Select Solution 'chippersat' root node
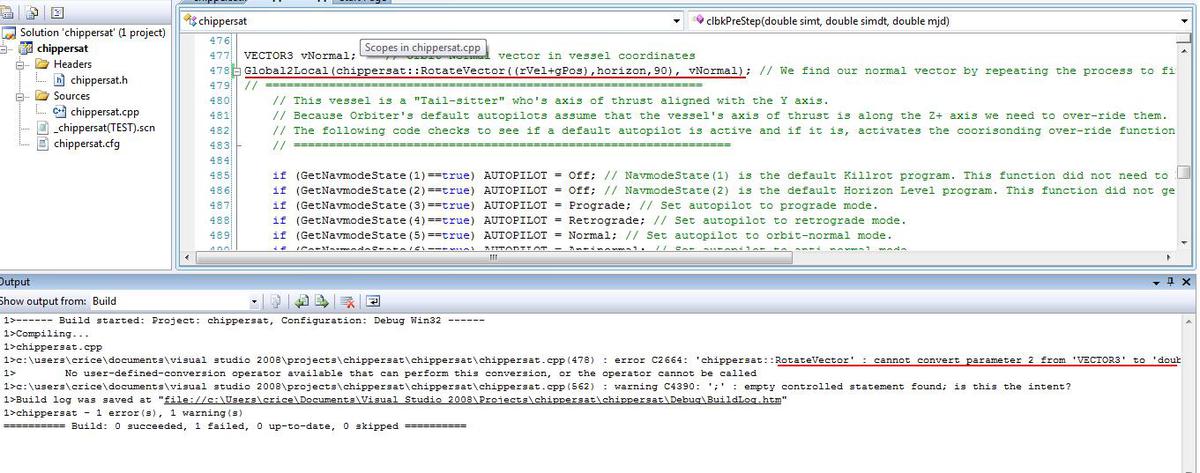The image size is (1200, 473). tap(84, 32)
